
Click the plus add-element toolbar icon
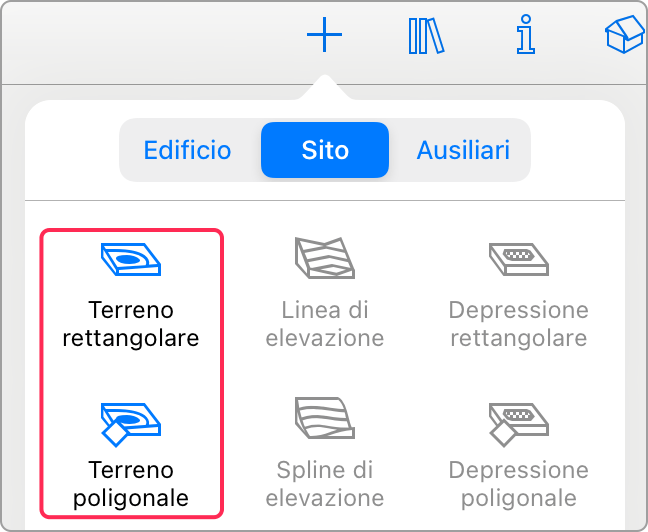pos(324,35)
